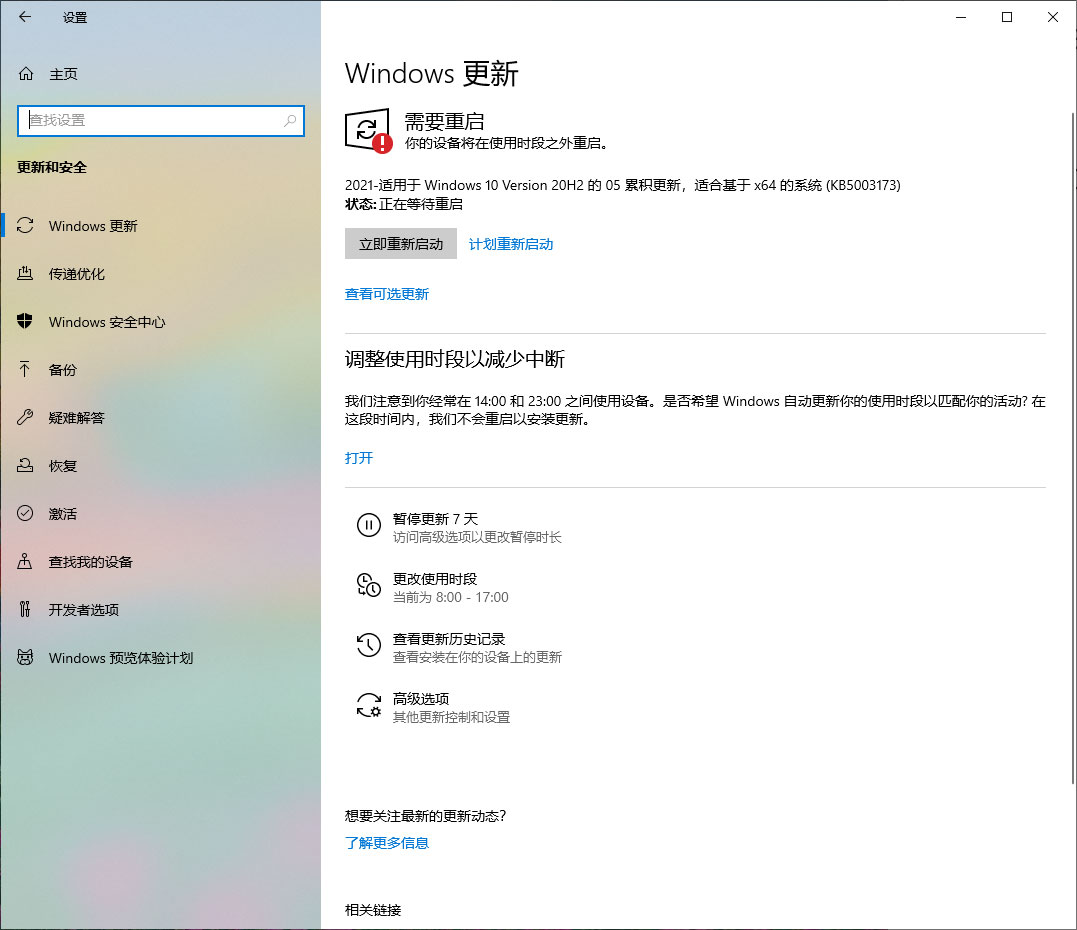Click inside the 查找设置 search box
1077x930 pixels.
pyautogui.click(x=160, y=120)
